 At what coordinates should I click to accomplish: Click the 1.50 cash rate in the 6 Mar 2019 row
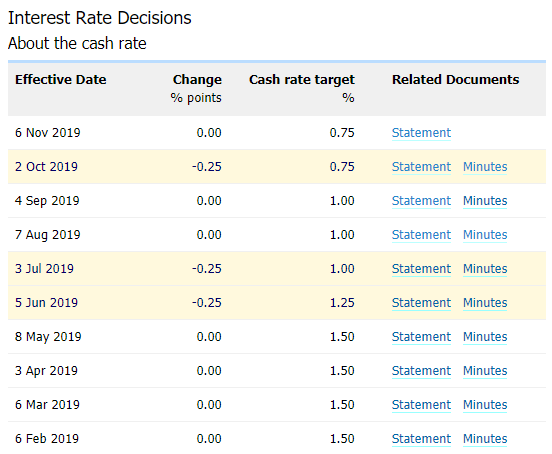342,405
